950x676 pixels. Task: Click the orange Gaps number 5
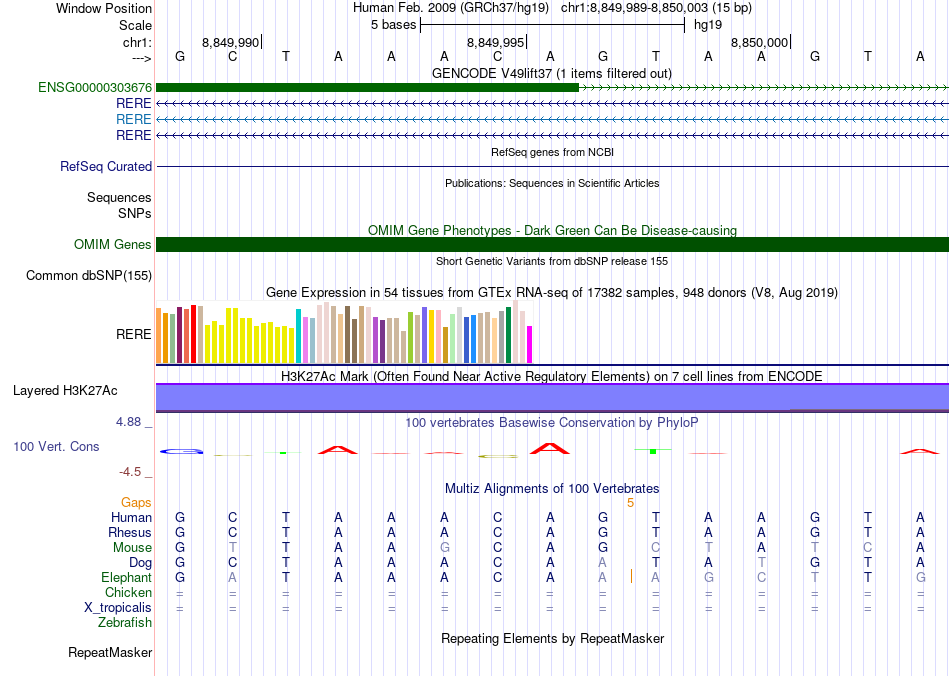[x=630, y=503]
